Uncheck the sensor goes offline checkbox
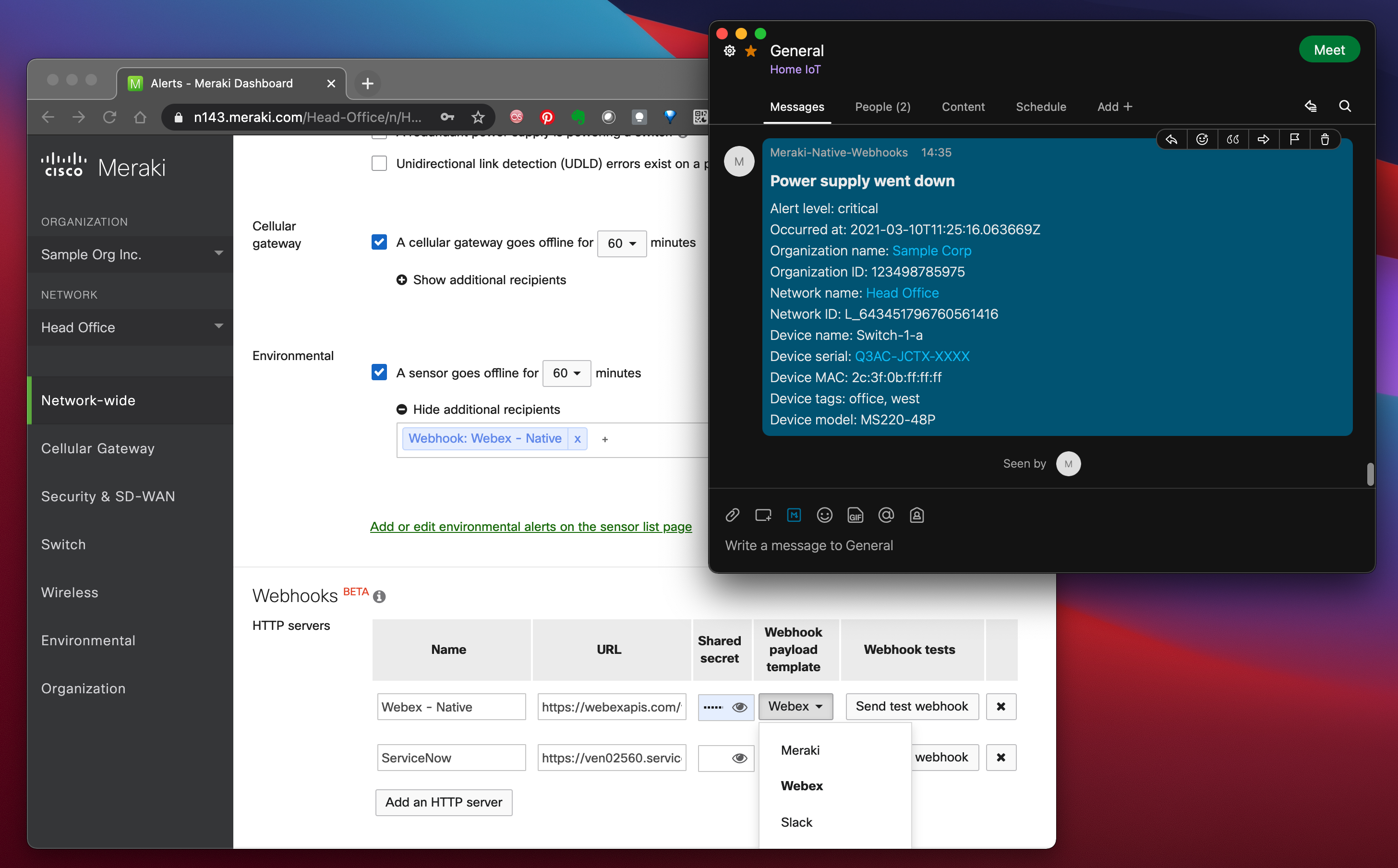The image size is (1398, 868). [379, 372]
